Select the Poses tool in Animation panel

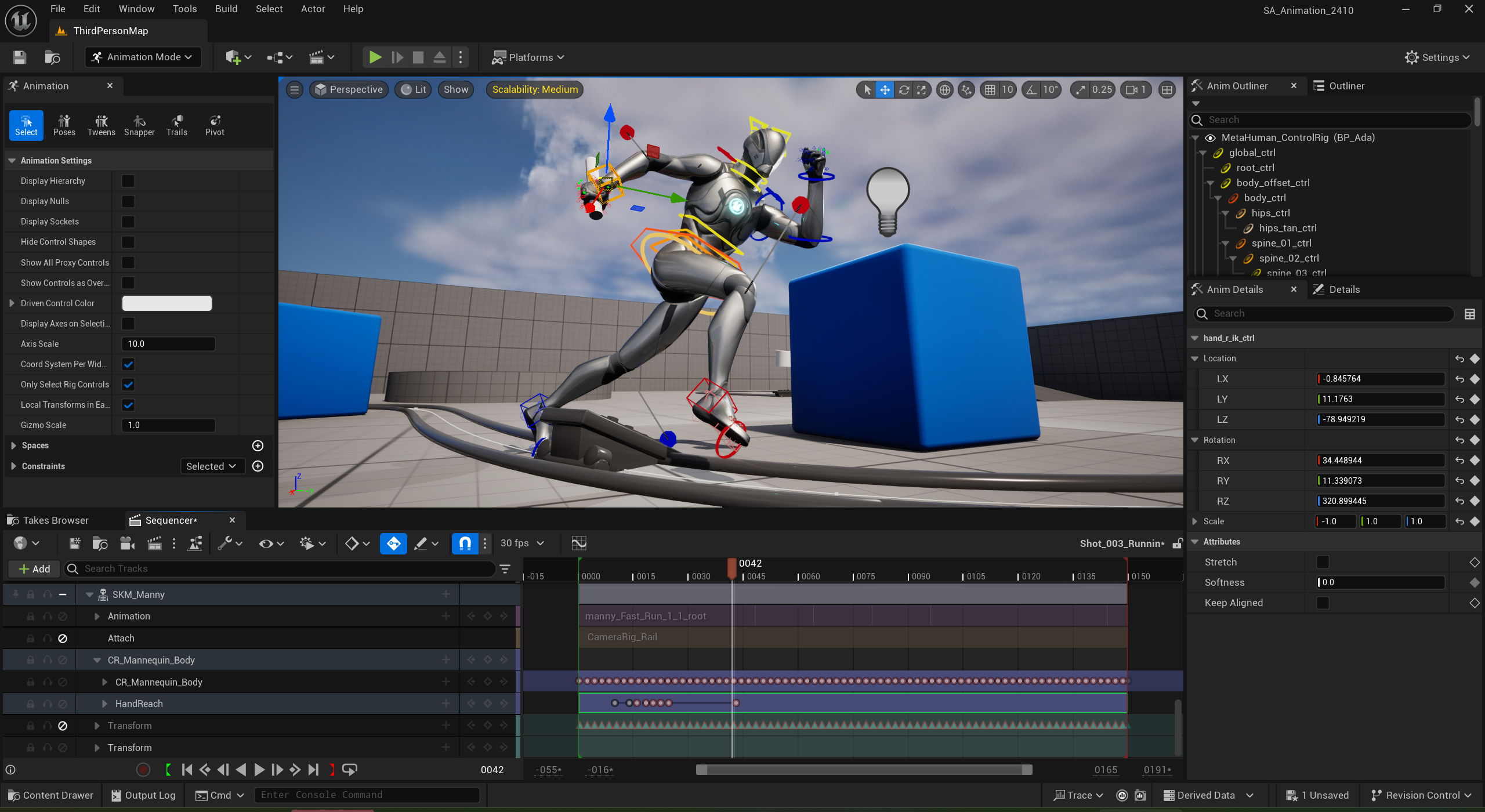tap(64, 125)
